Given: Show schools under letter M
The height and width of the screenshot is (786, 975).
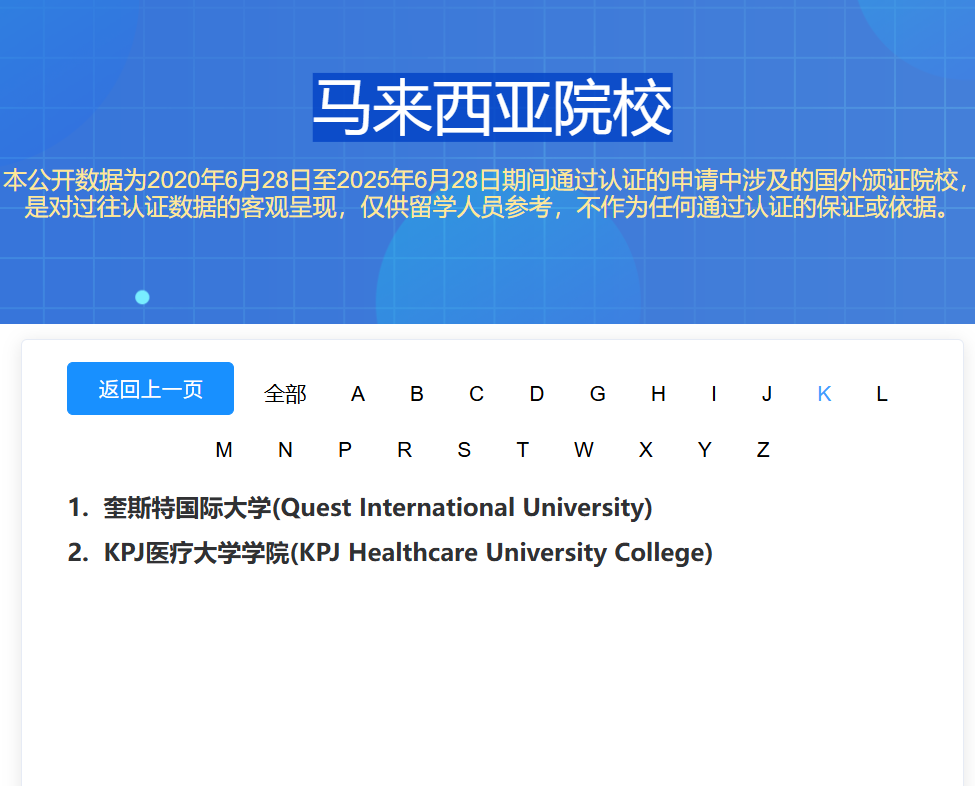Looking at the screenshot, I should [x=224, y=450].
